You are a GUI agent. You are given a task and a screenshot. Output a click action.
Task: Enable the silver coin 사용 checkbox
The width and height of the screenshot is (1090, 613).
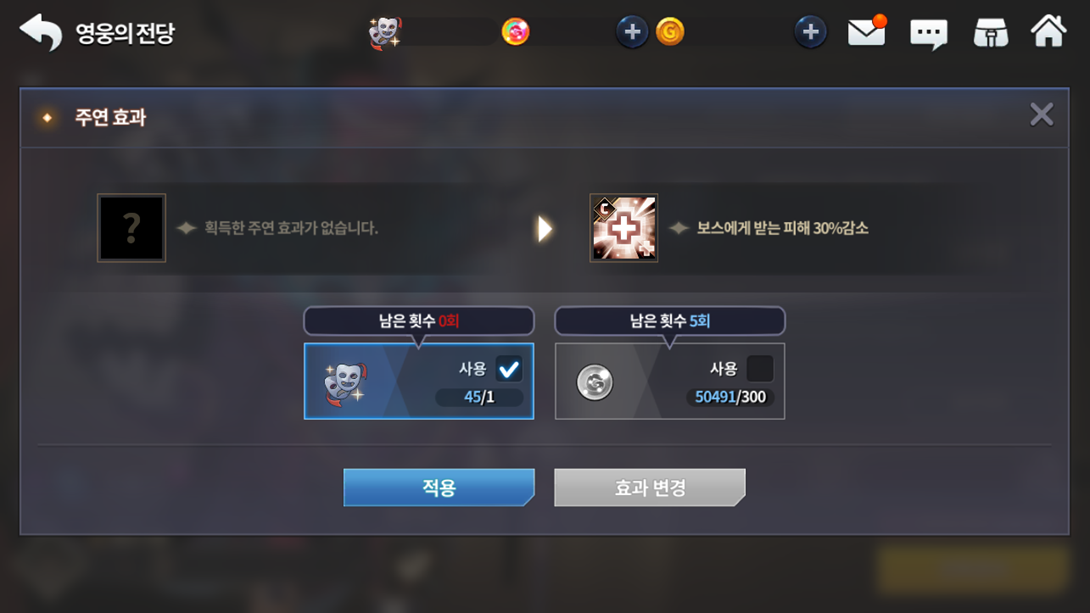click(x=759, y=369)
